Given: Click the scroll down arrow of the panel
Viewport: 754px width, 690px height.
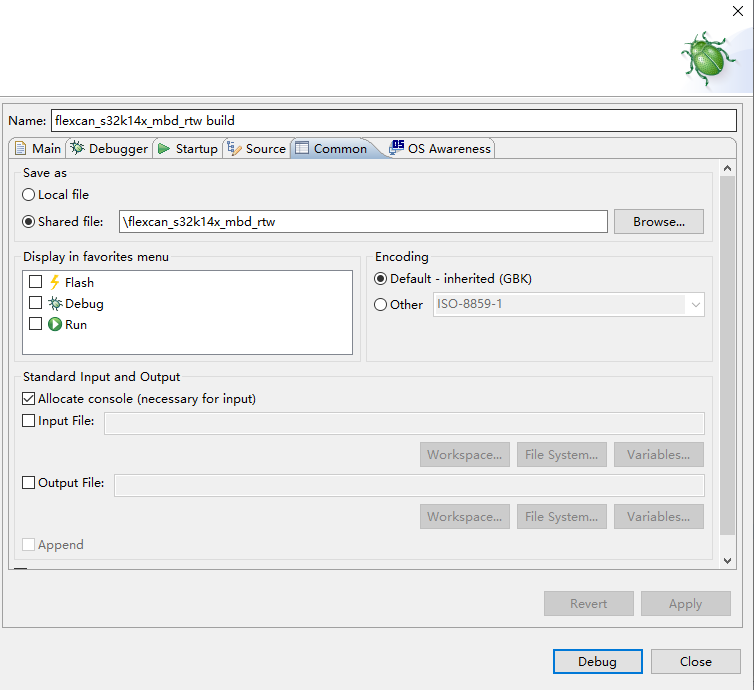Looking at the screenshot, I should tap(728, 561).
